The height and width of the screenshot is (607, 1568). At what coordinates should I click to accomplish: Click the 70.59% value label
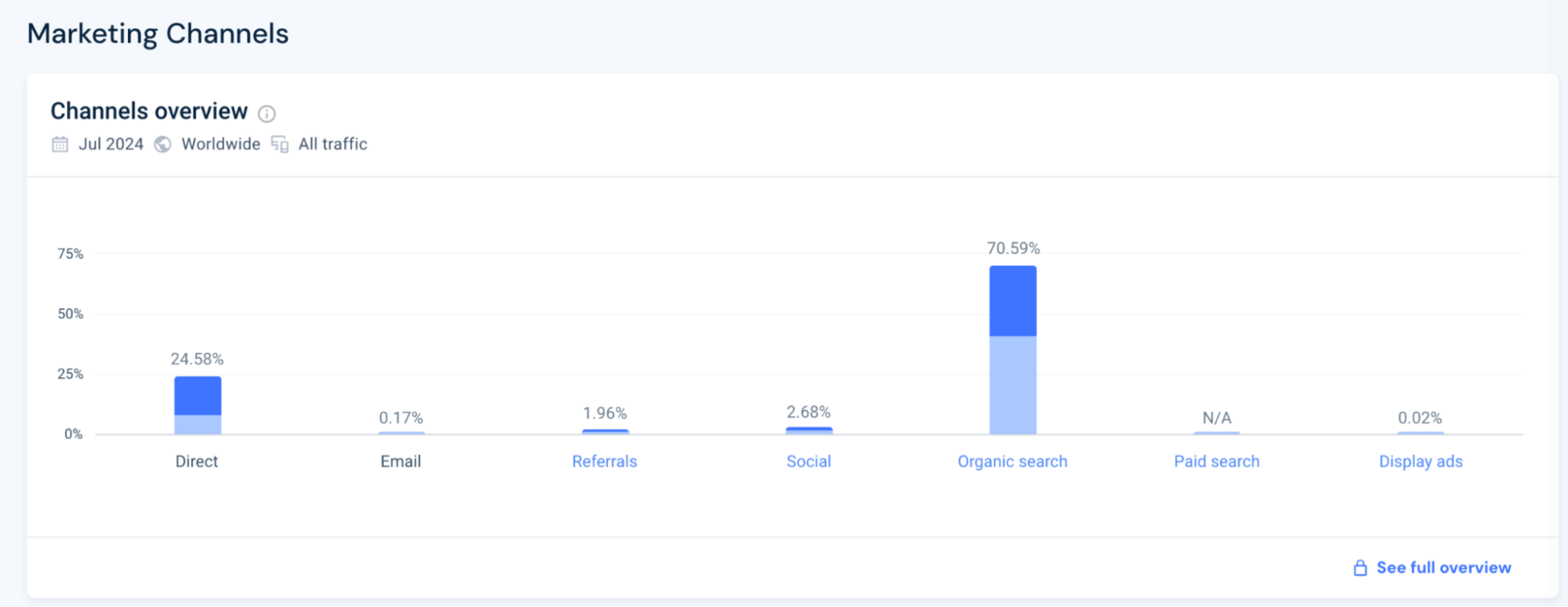(1014, 248)
